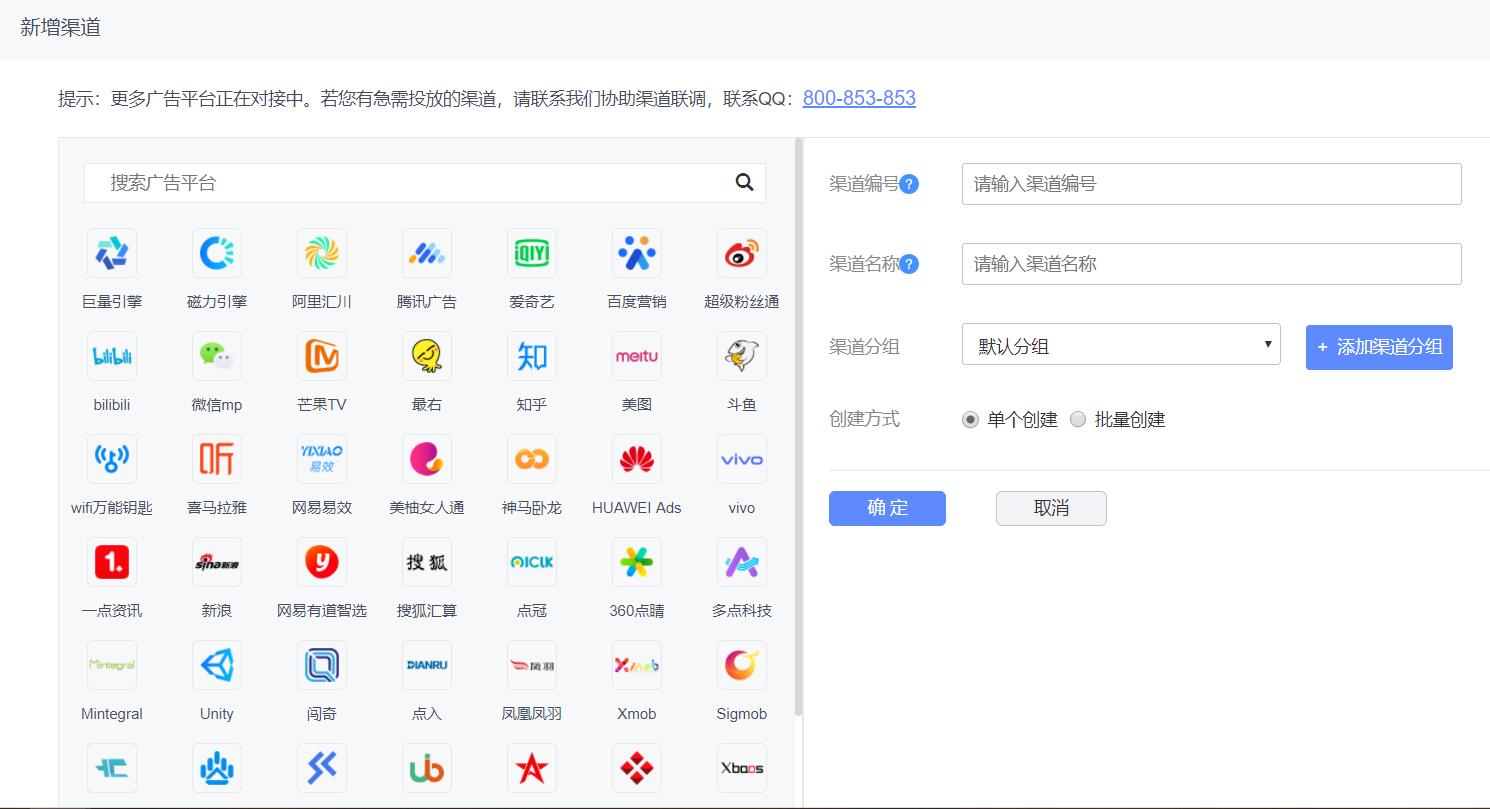Pick the 阿里汇川 platform icon
This screenshot has height=809, width=1490.
pyautogui.click(x=322, y=253)
